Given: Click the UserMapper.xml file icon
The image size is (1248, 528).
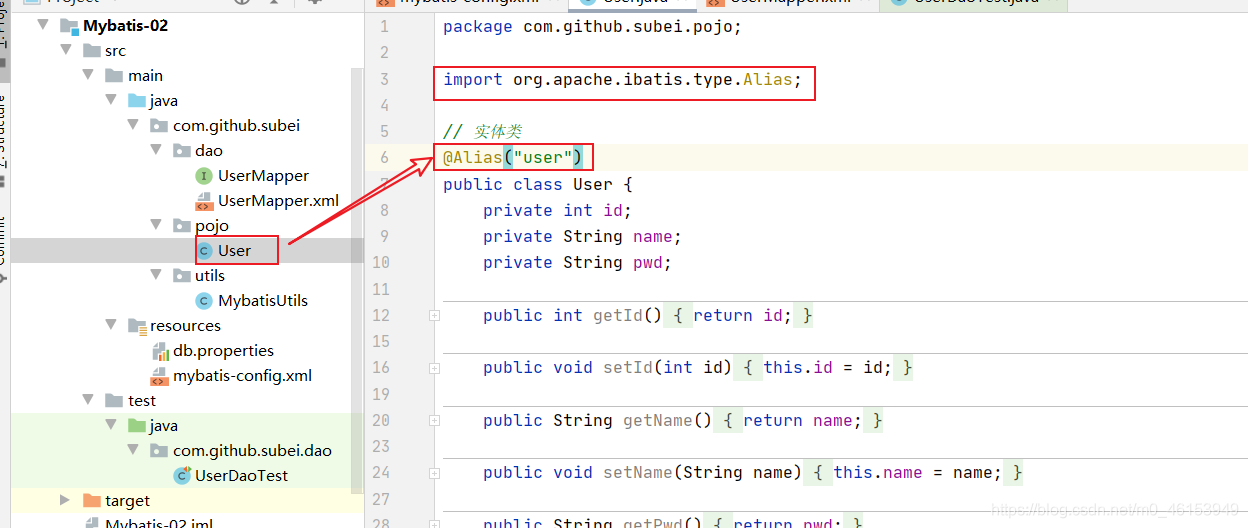Looking at the screenshot, I should pos(204,201).
